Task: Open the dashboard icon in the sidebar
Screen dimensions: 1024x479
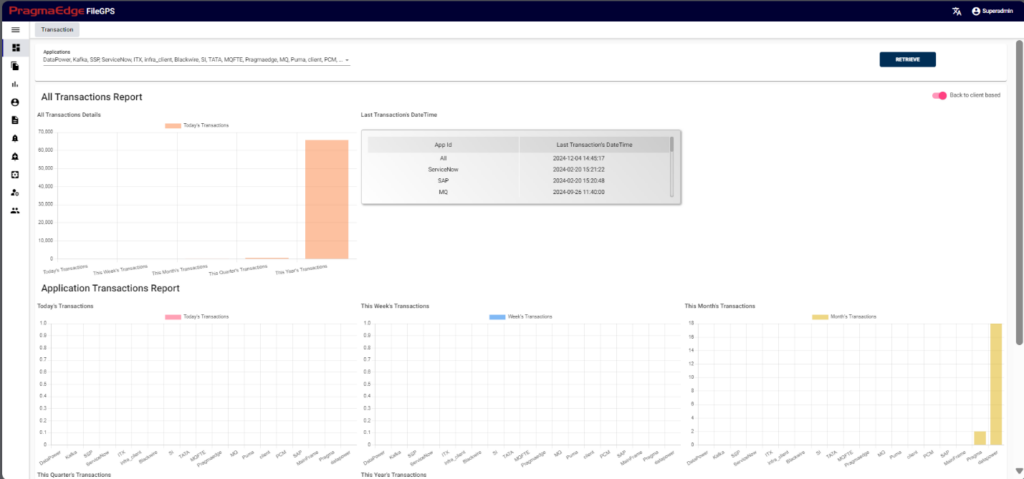Action: [x=15, y=48]
